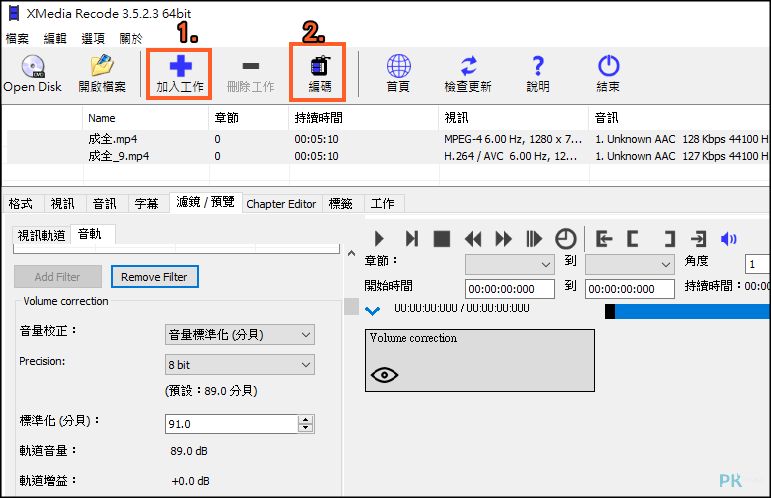The height and width of the screenshot is (498, 771).
Task: Click the Name column header
Action: click(x=146, y=118)
